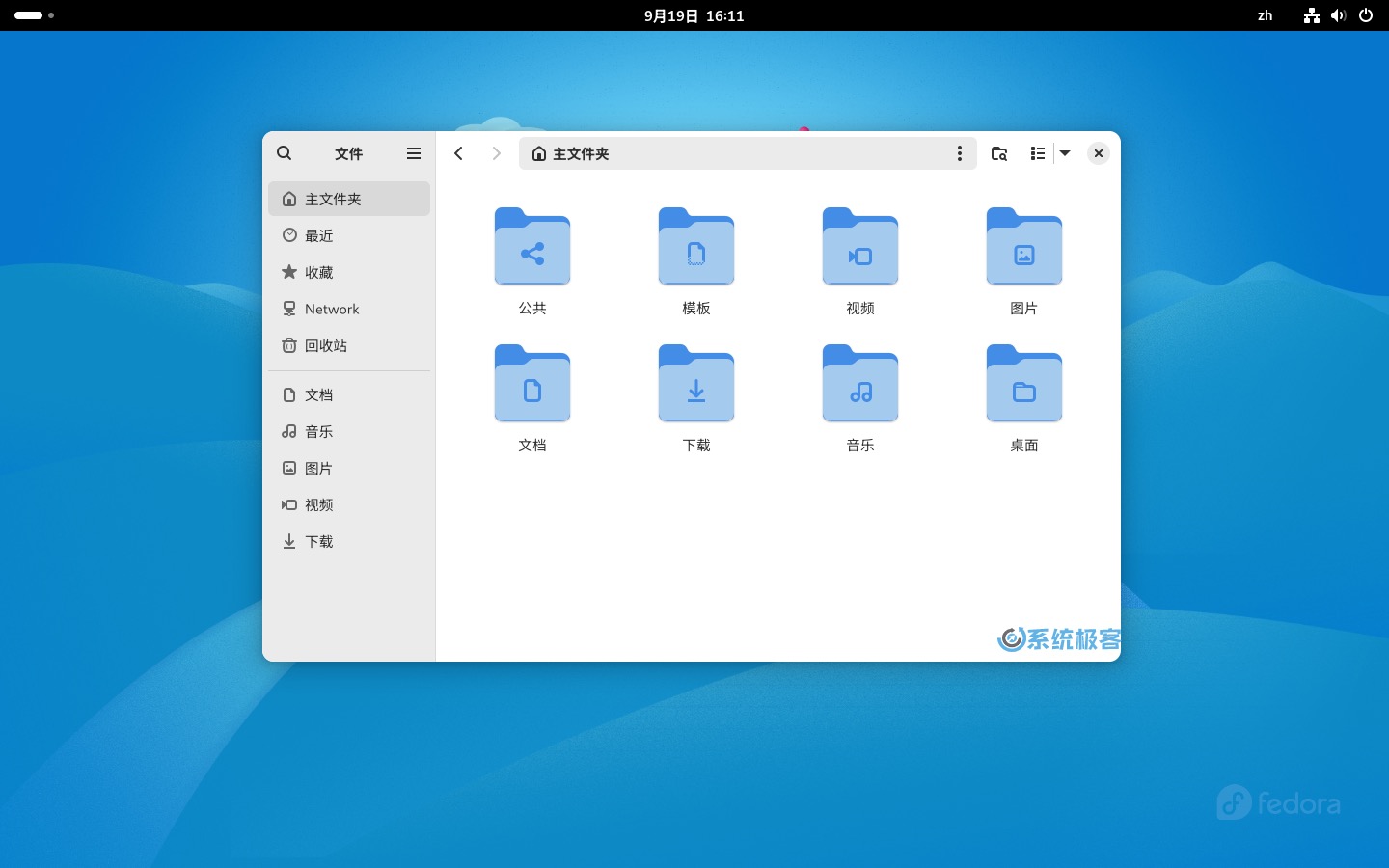Open 回收站 trash in the sidebar
Viewport: 1389px width, 868px height.
(349, 345)
